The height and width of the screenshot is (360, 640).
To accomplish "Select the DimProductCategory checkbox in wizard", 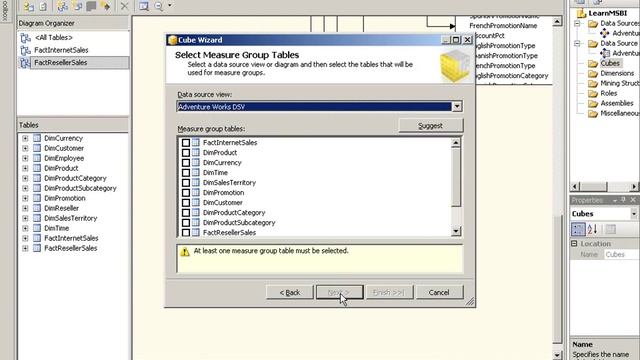I will pos(186,213).
